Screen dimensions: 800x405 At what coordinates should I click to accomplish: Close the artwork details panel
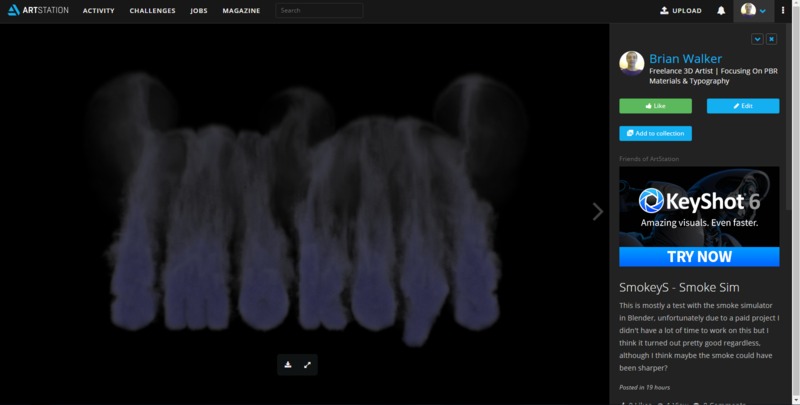click(772, 39)
